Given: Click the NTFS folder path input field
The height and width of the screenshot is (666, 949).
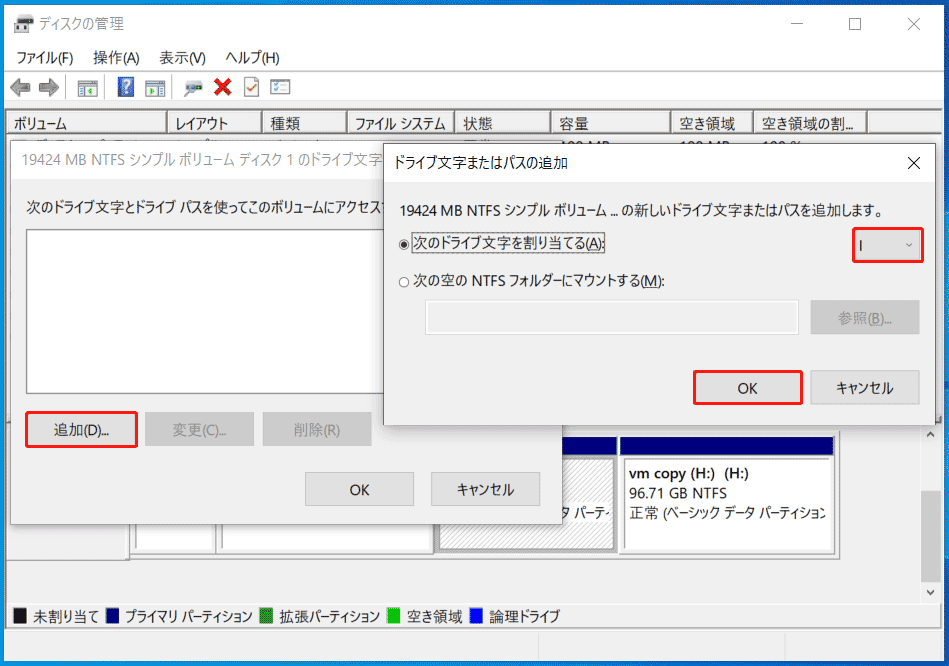Looking at the screenshot, I should coord(612,317).
